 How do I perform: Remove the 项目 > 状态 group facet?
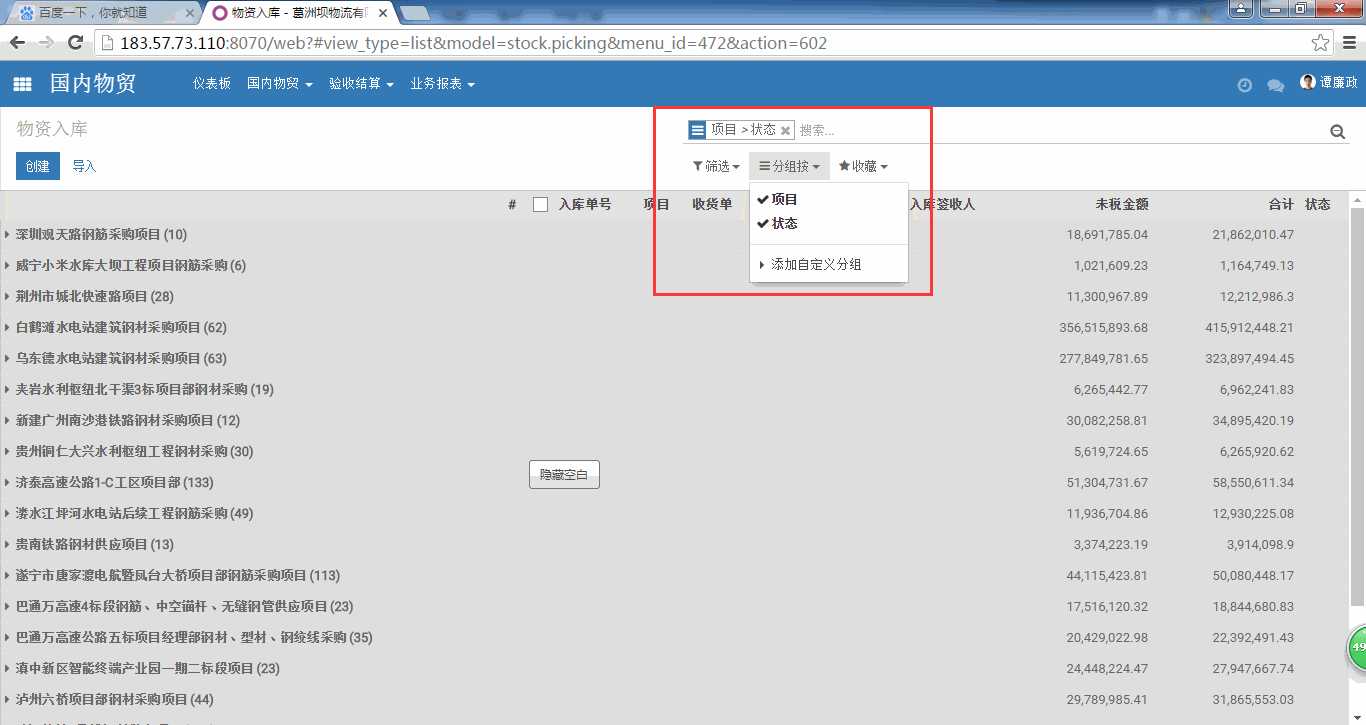[x=786, y=131]
